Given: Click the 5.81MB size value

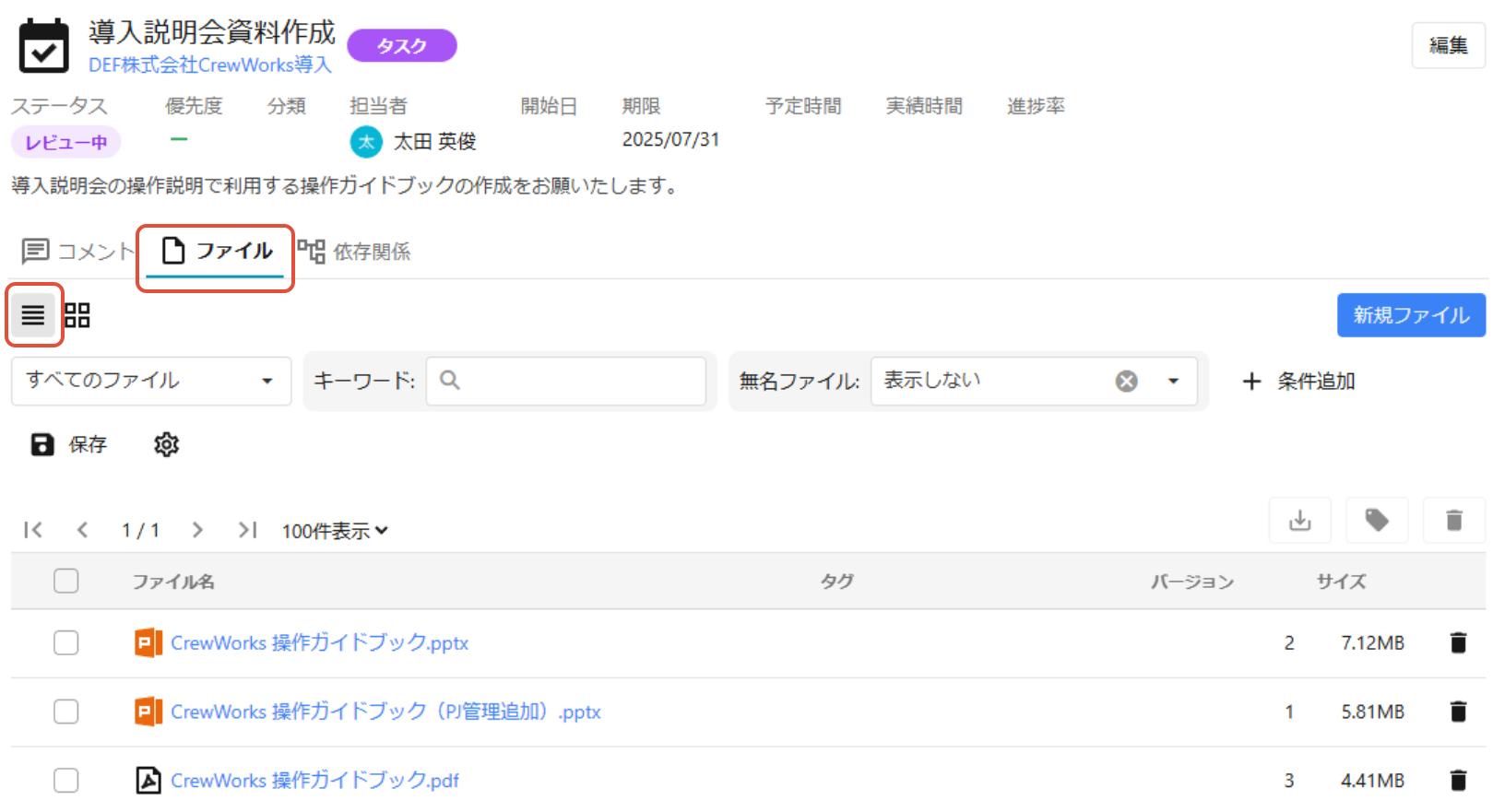Looking at the screenshot, I should pyautogui.click(x=1372, y=712).
